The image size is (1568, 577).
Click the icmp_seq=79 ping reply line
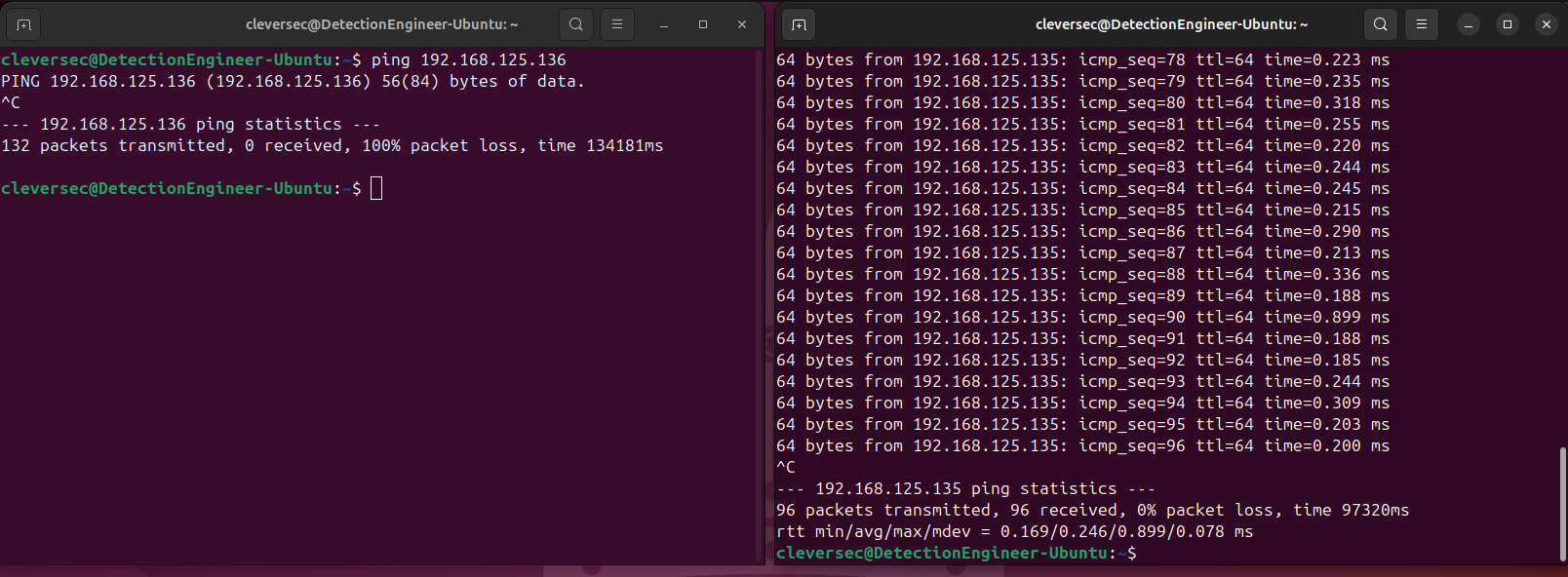click(x=1083, y=82)
